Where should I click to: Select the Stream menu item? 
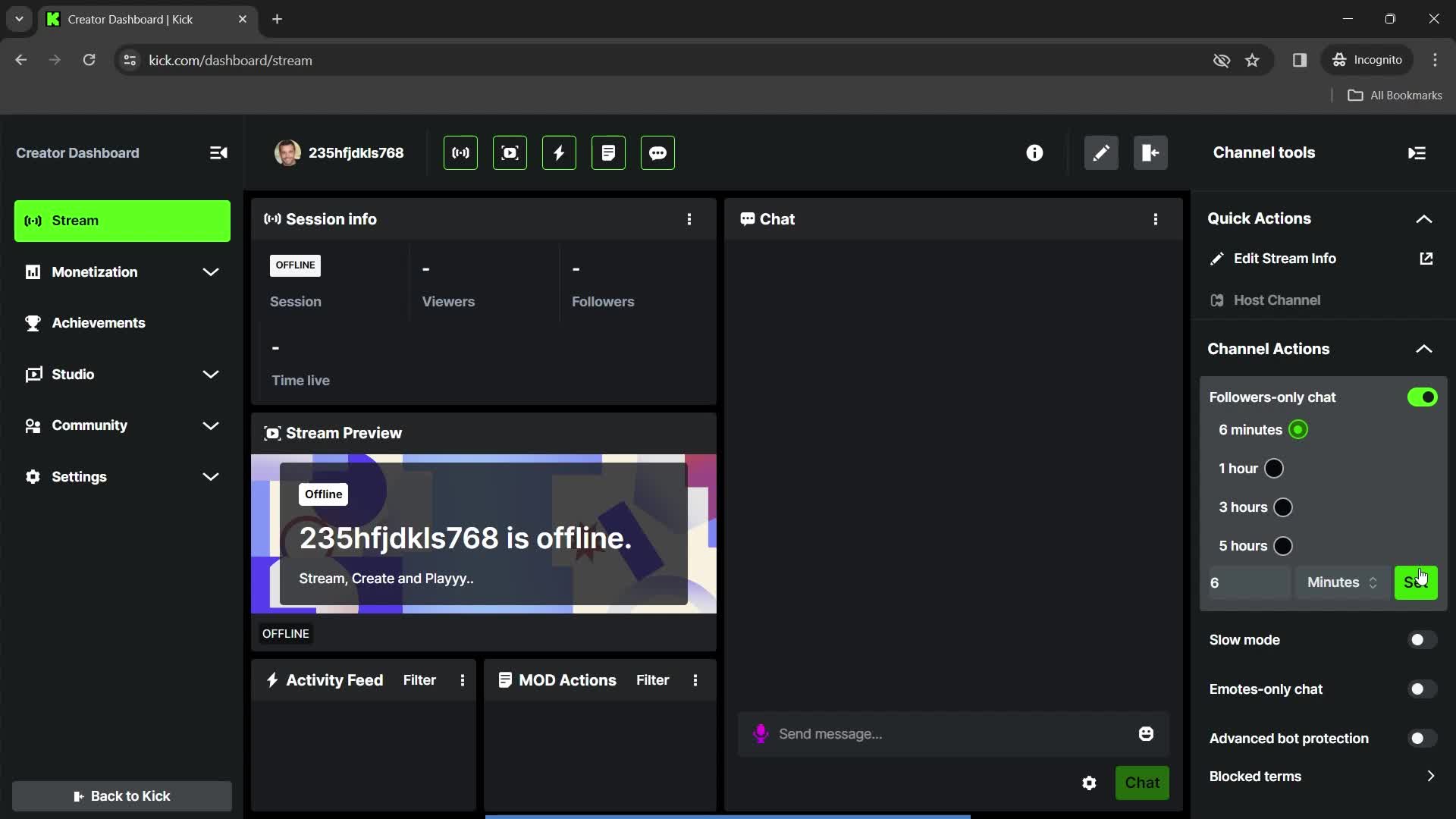(122, 221)
